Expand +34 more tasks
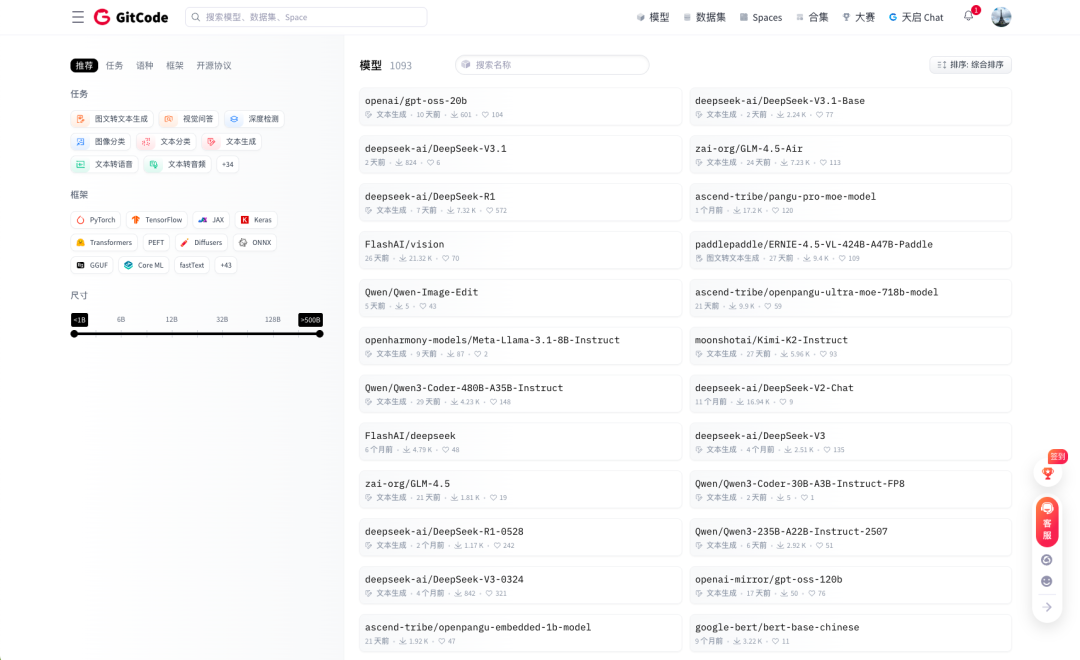Viewport: 1080px width, 660px height. coord(227,165)
